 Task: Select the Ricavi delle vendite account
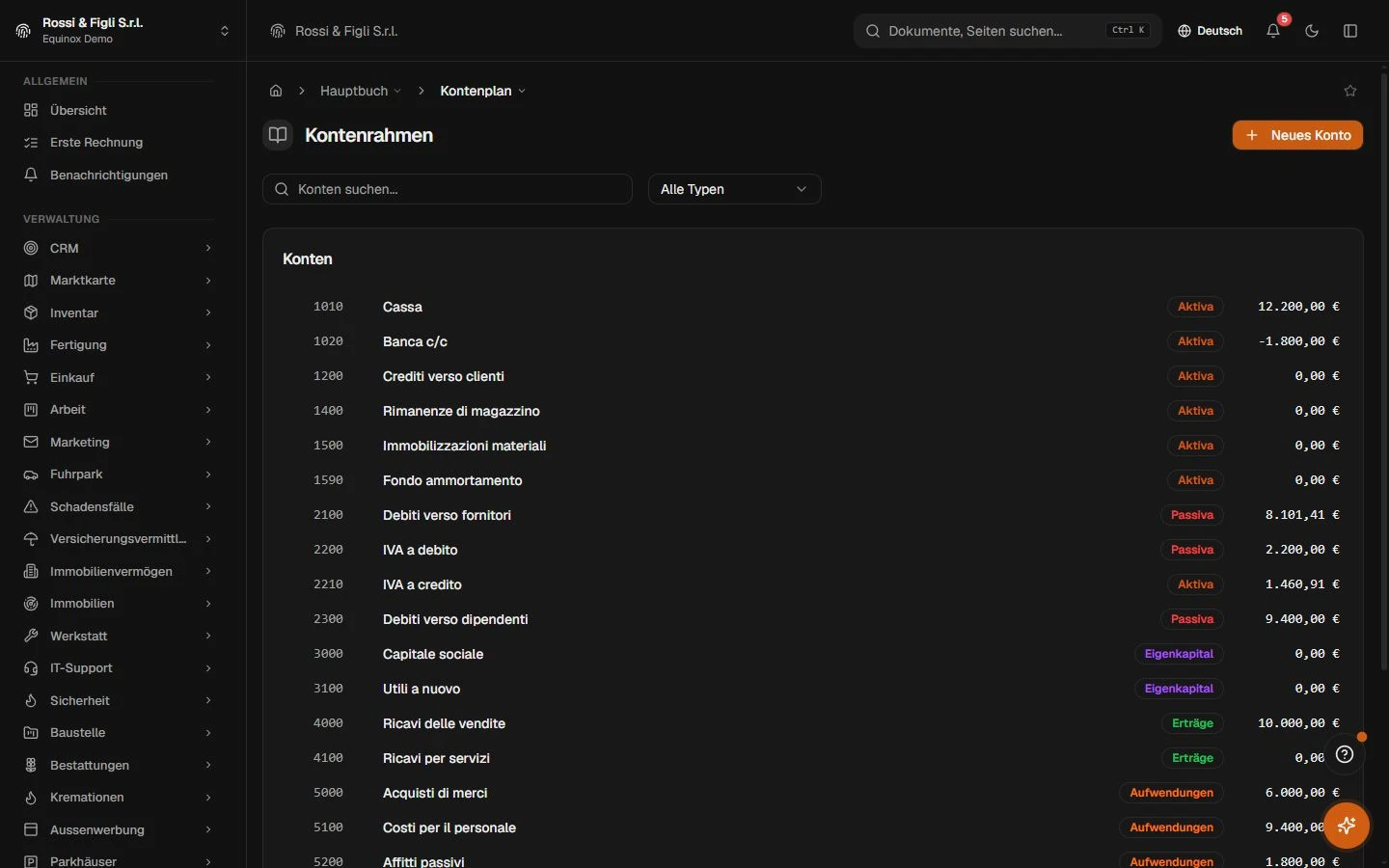click(812, 723)
